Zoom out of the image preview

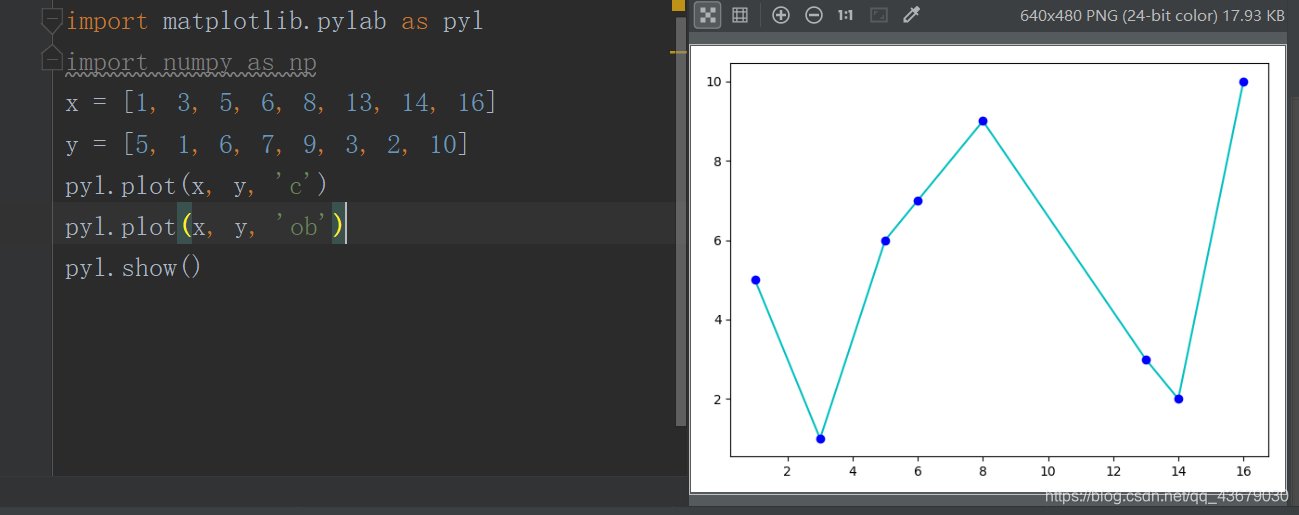click(x=814, y=15)
